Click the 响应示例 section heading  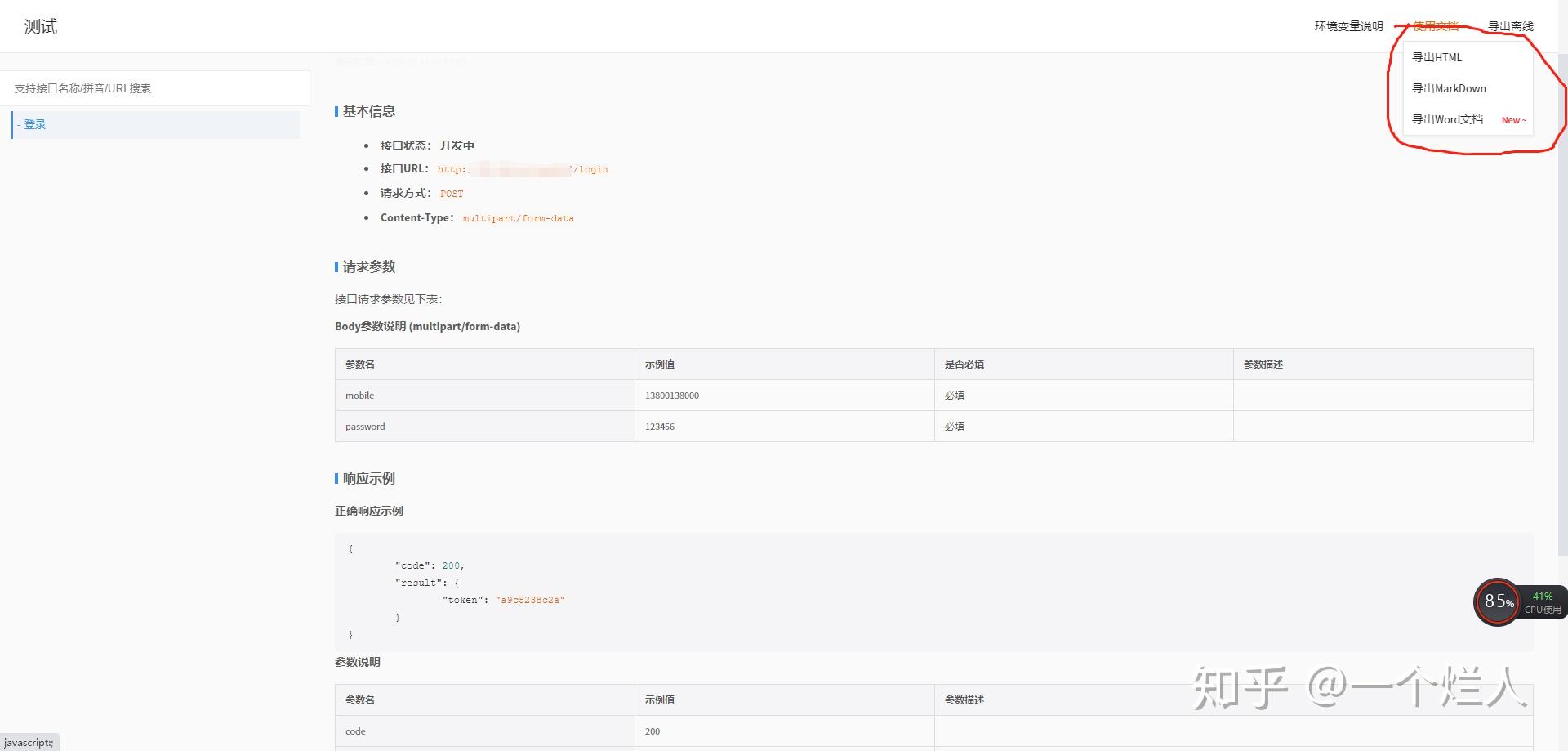pyautogui.click(x=368, y=478)
